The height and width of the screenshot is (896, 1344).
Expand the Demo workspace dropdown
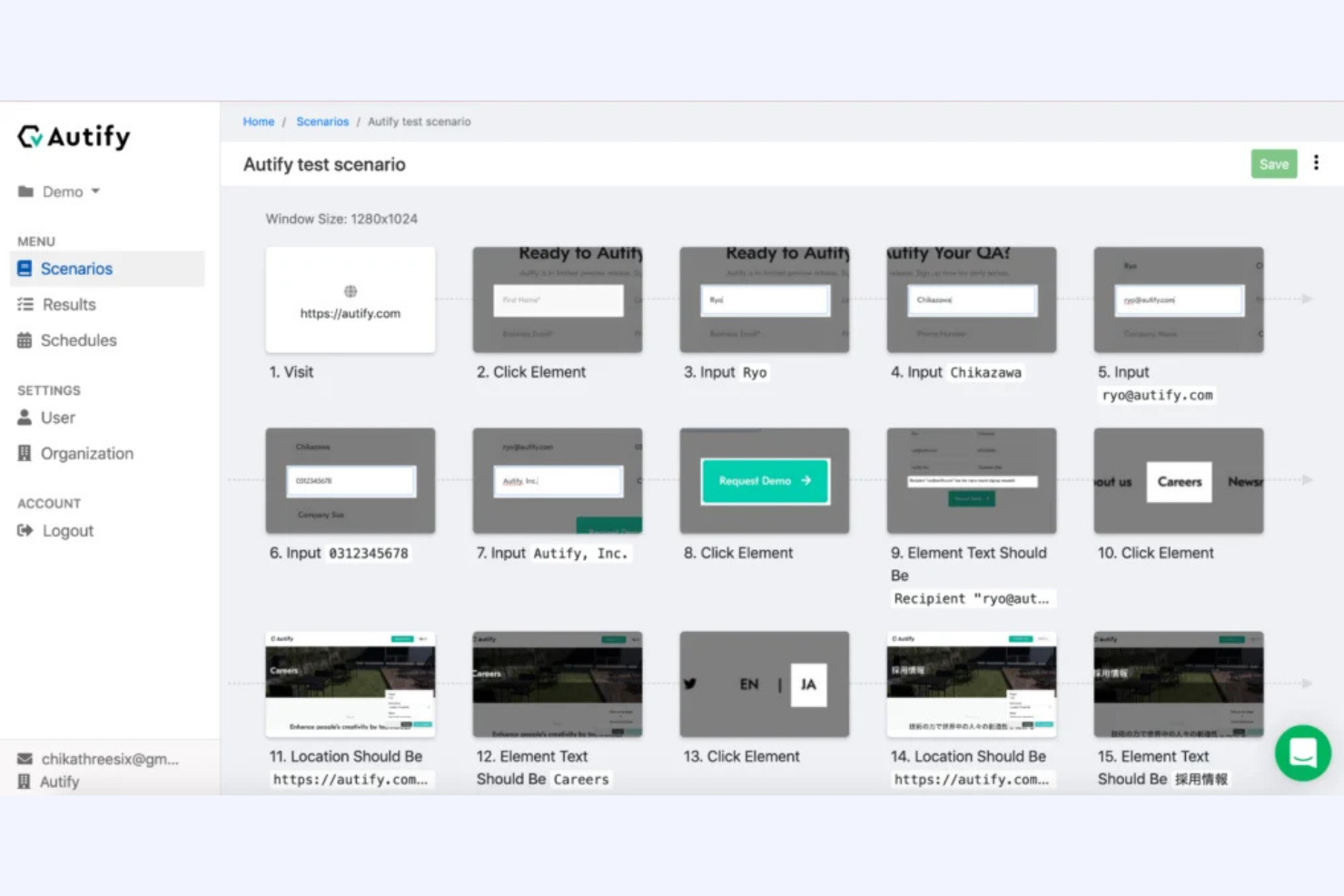coord(96,192)
